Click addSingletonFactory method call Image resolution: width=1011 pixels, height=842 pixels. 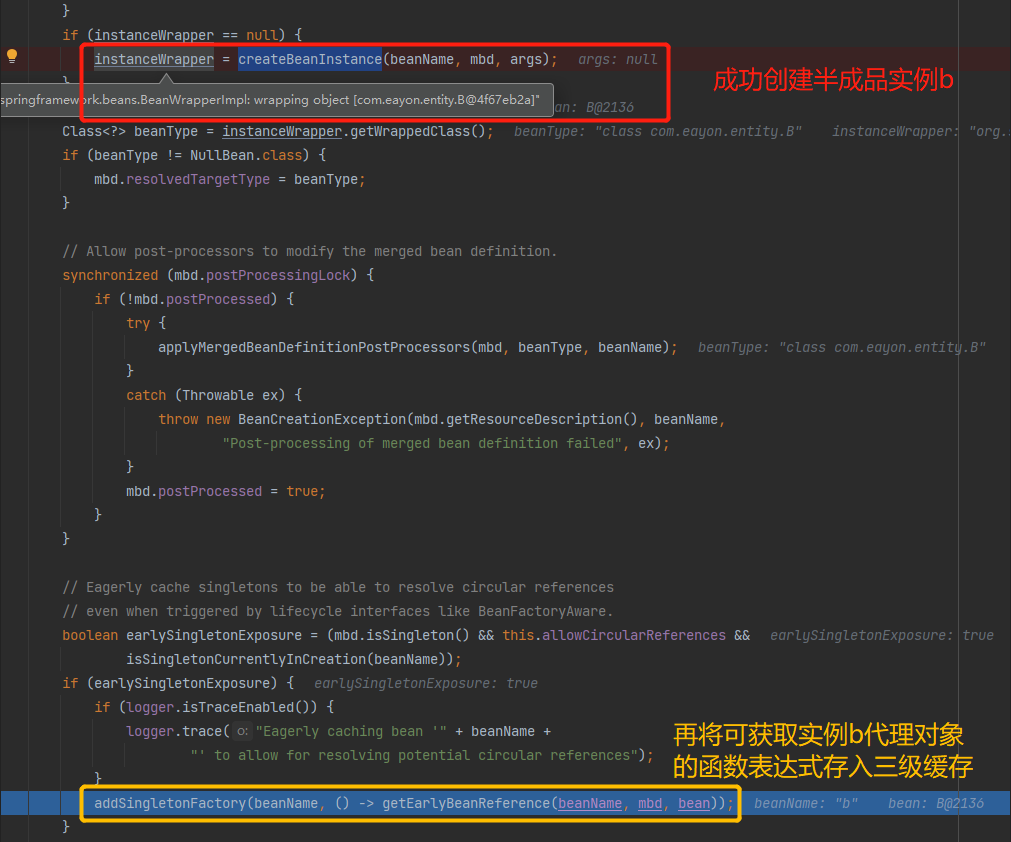tap(170, 803)
